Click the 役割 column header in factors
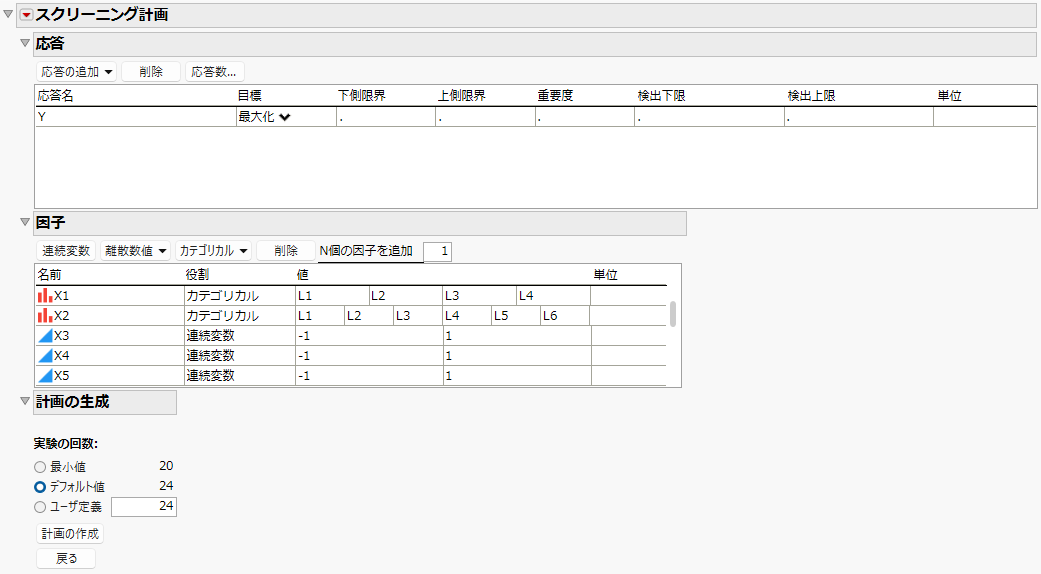 pyautogui.click(x=198, y=275)
